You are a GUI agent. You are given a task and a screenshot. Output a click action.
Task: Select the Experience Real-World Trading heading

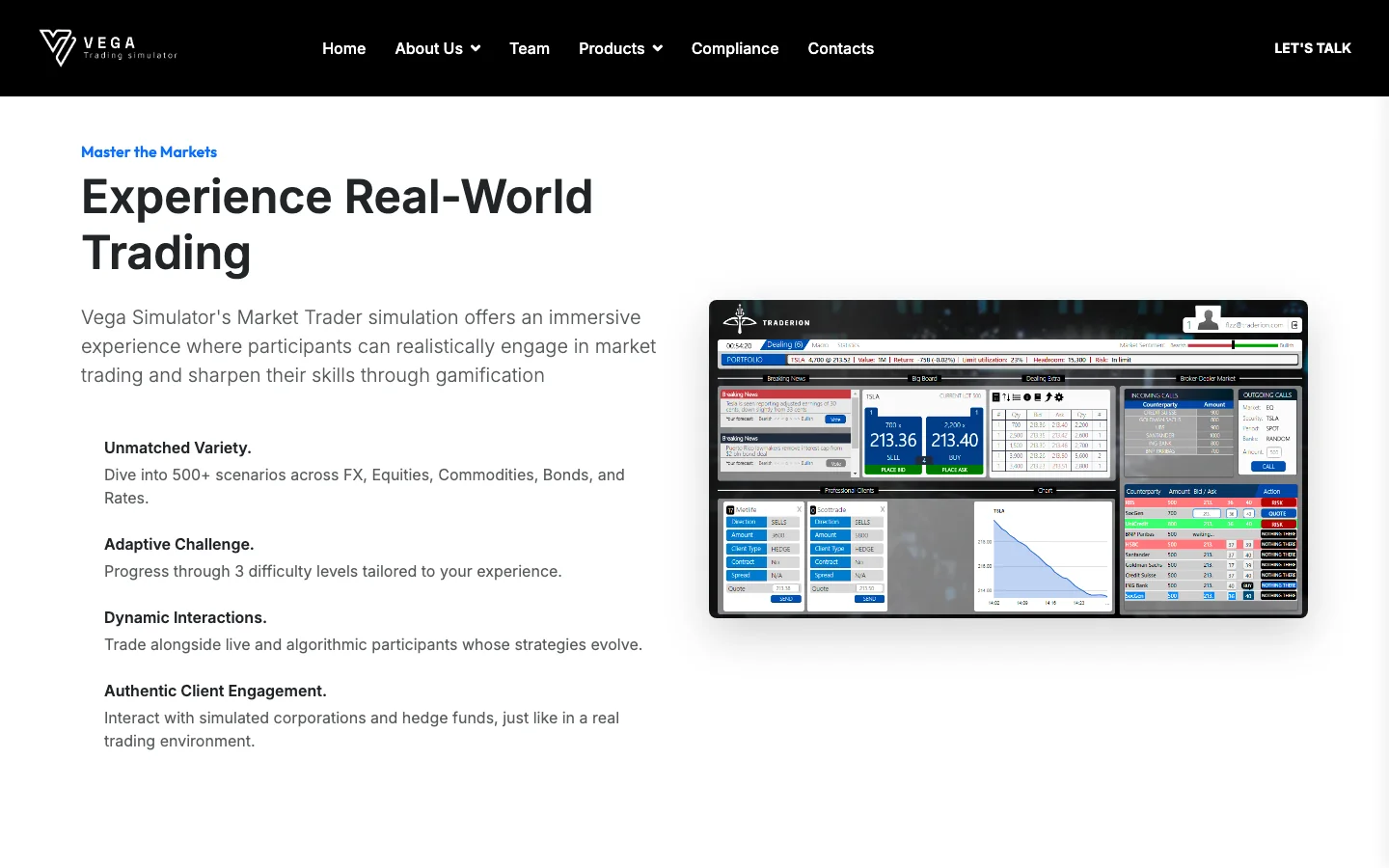337,225
